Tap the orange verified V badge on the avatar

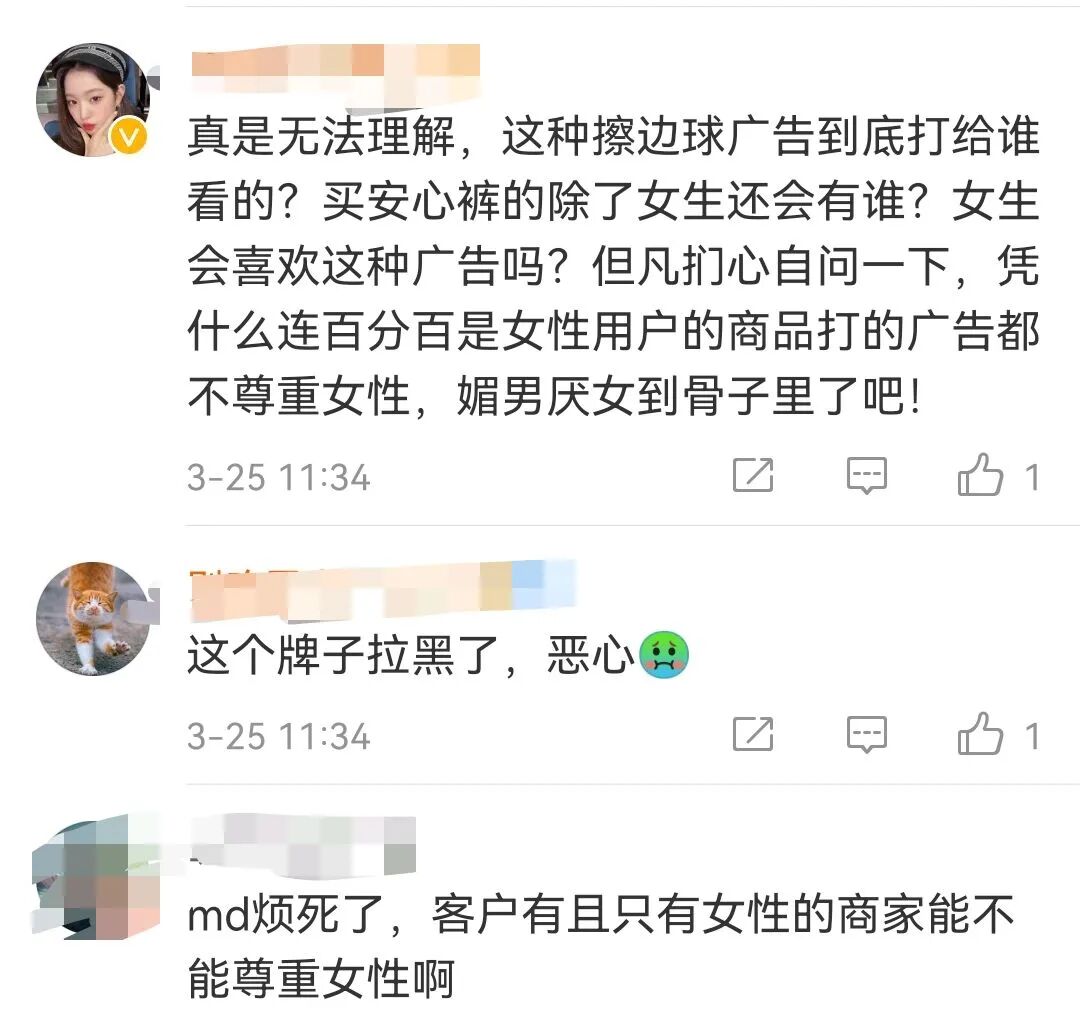click(128, 137)
